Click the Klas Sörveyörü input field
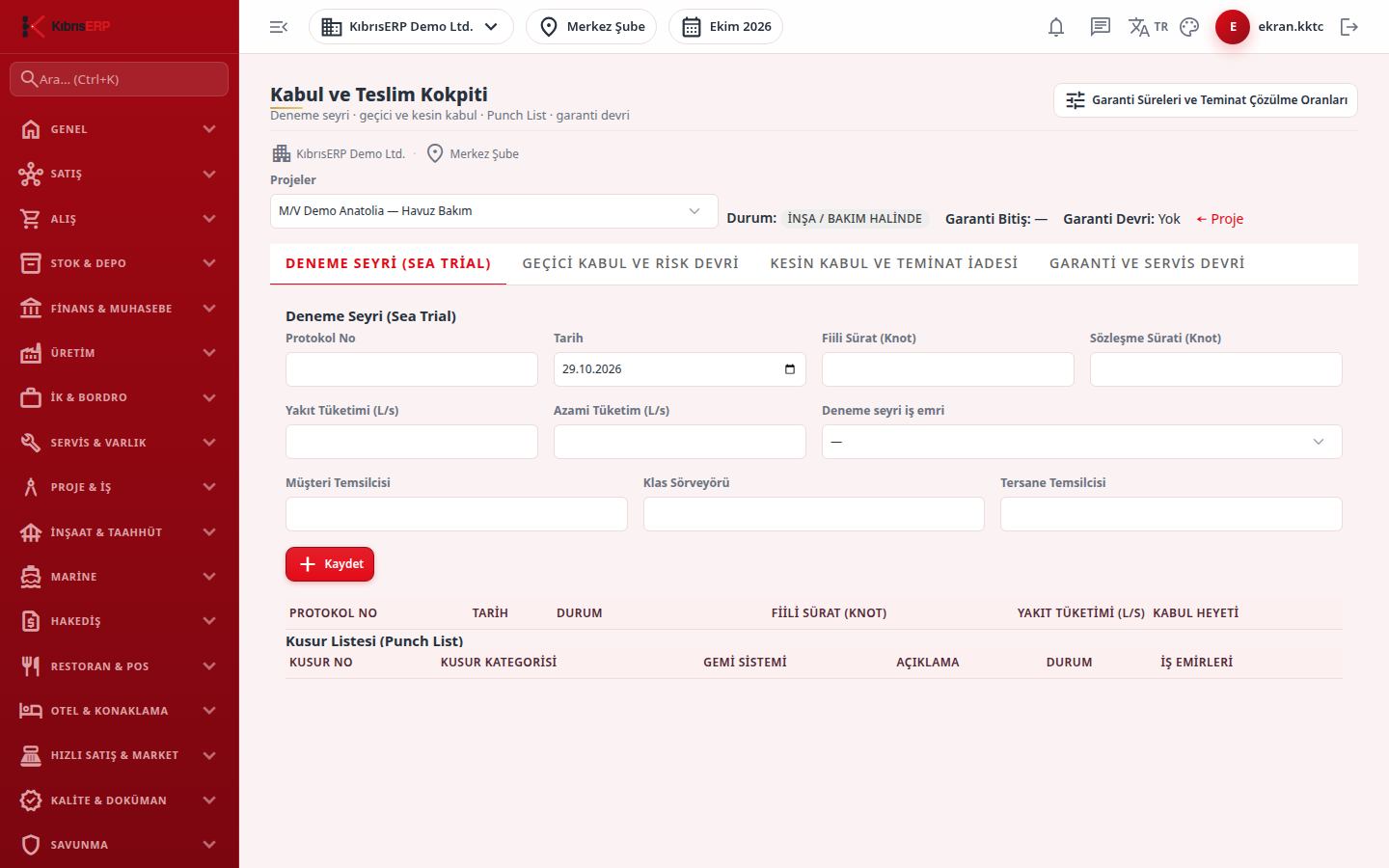Screen dimensions: 1389x868 tap(814, 514)
